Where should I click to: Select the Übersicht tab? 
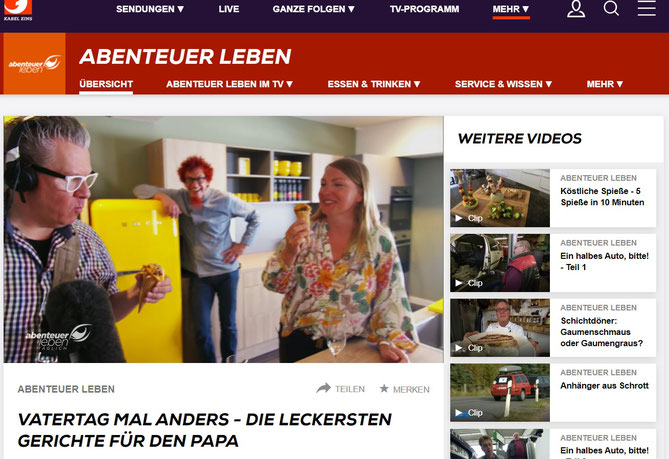pos(106,84)
